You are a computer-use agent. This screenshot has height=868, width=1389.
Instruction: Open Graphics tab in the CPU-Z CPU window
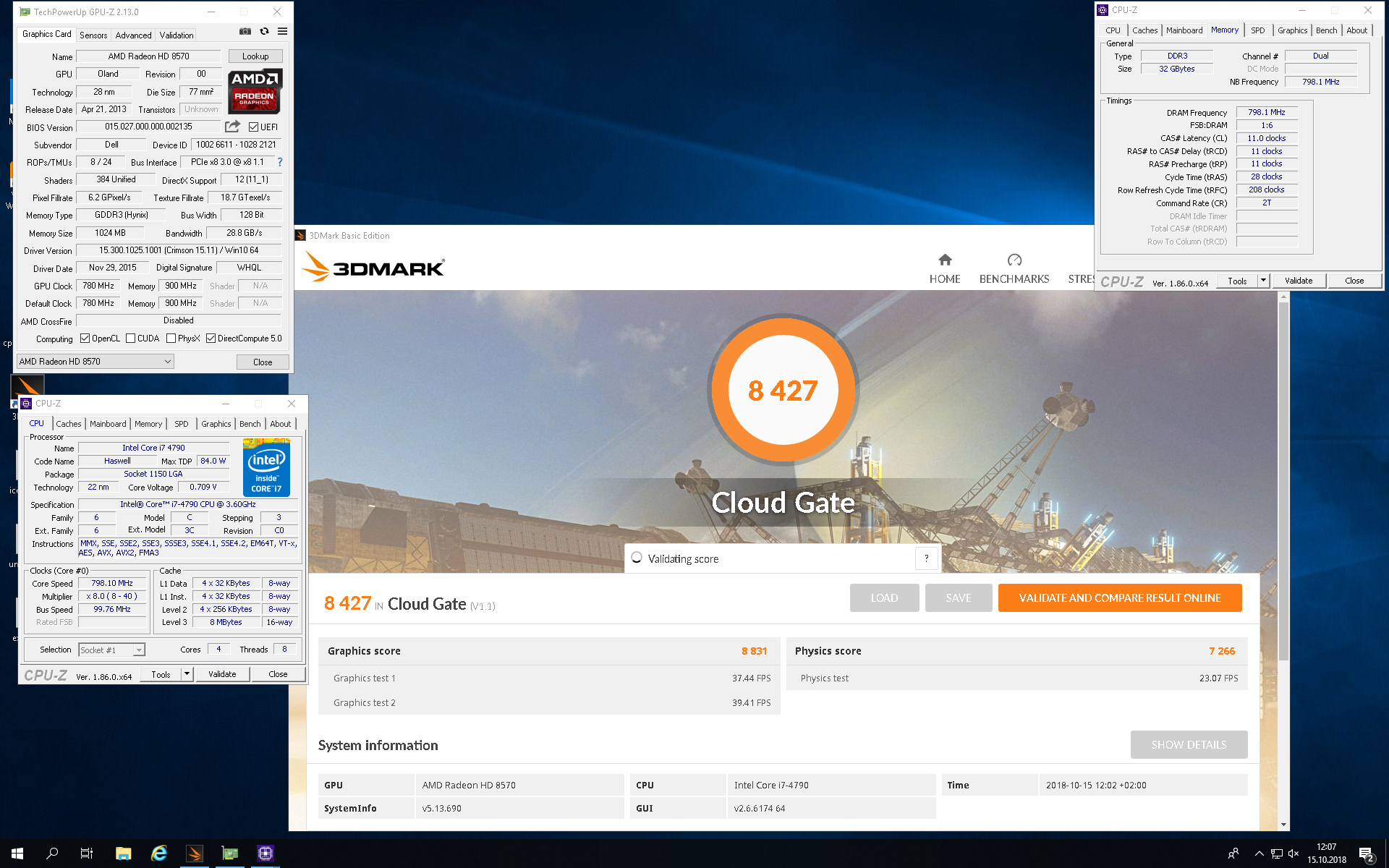[216, 424]
